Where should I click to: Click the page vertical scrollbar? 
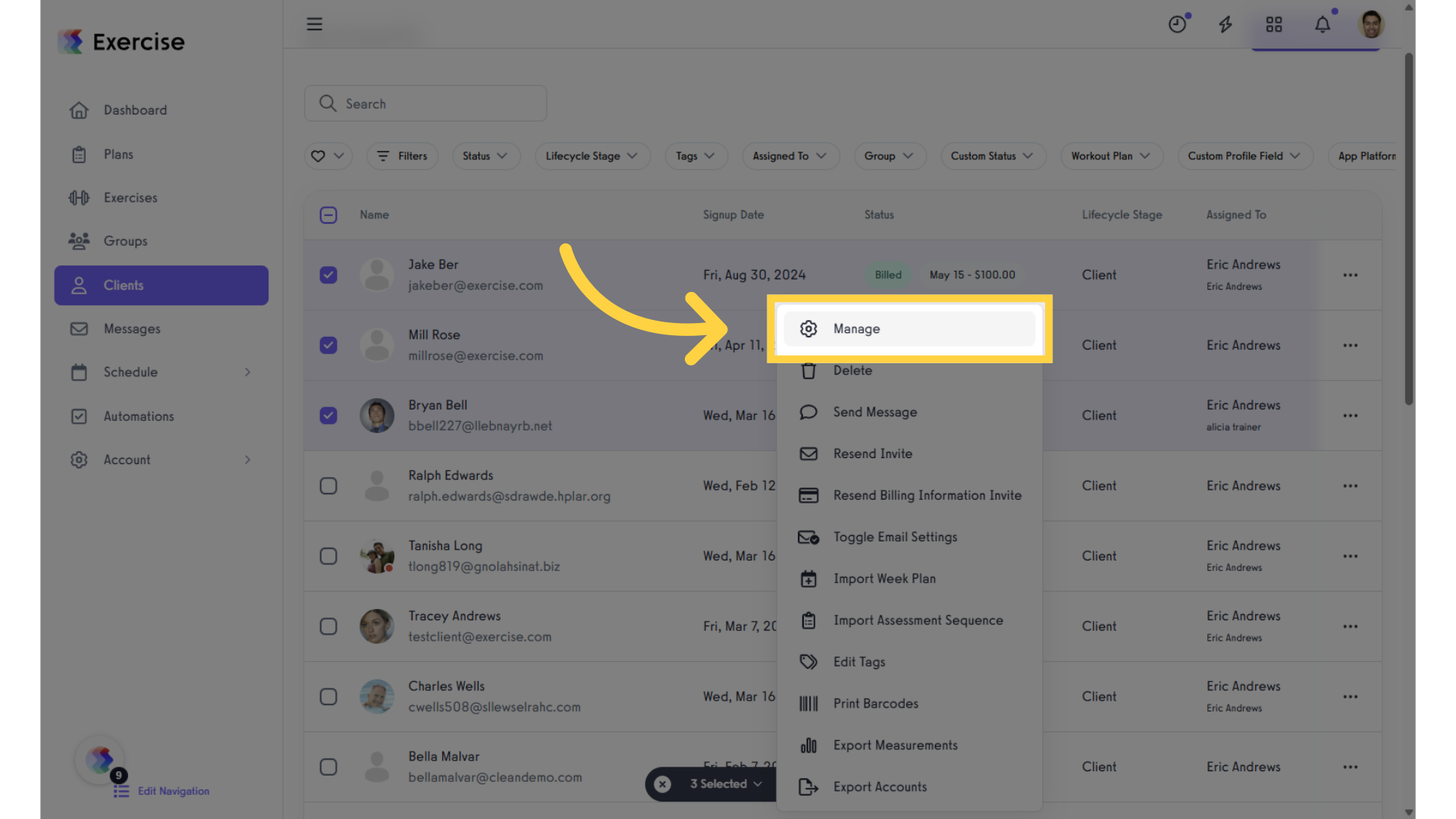[x=1408, y=227]
